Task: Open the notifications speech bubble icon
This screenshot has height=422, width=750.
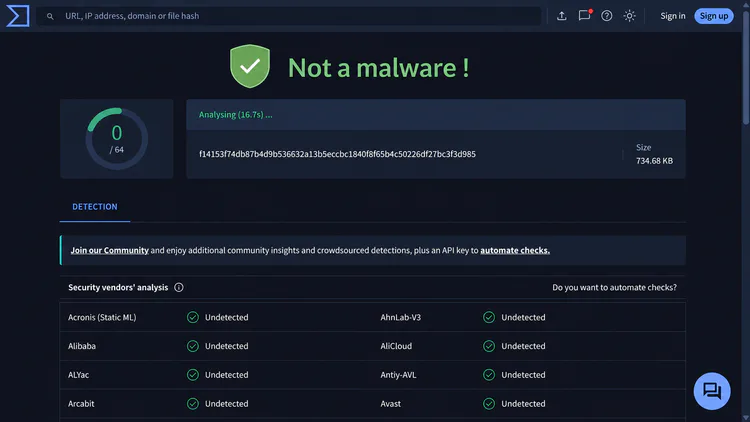Action: [x=585, y=15]
